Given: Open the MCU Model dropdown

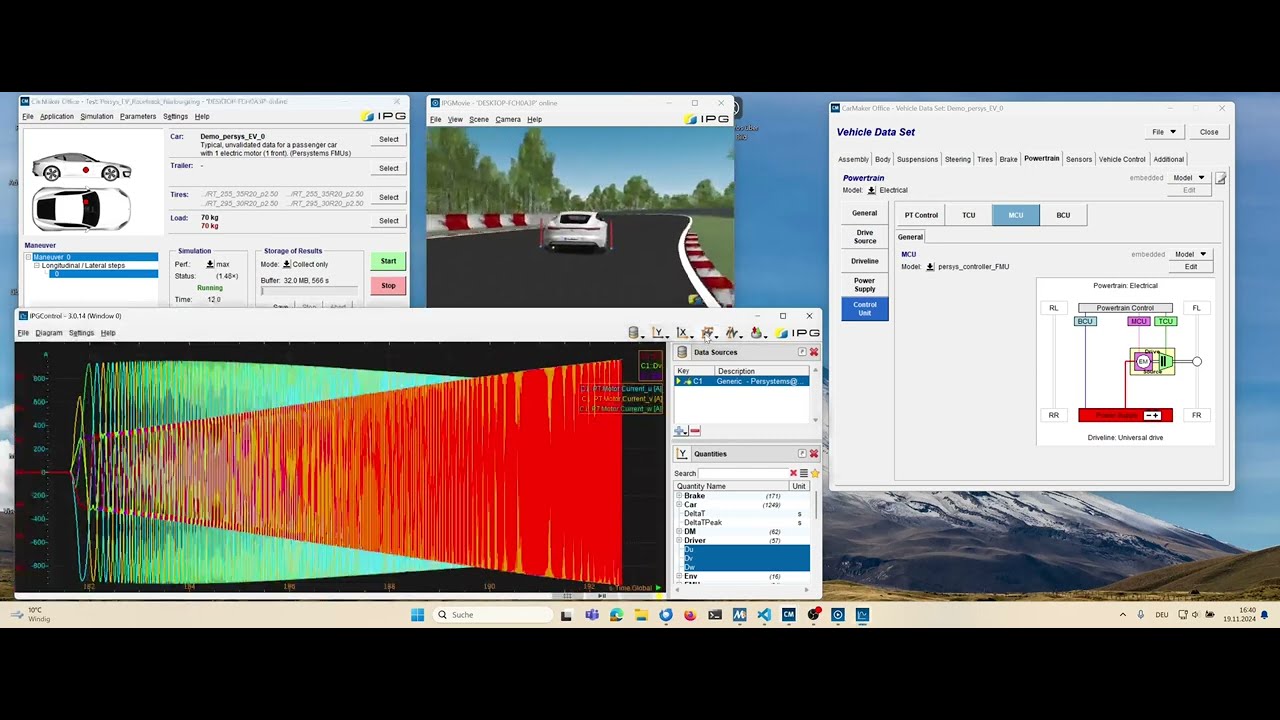Looking at the screenshot, I should (x=1190, y=254).
